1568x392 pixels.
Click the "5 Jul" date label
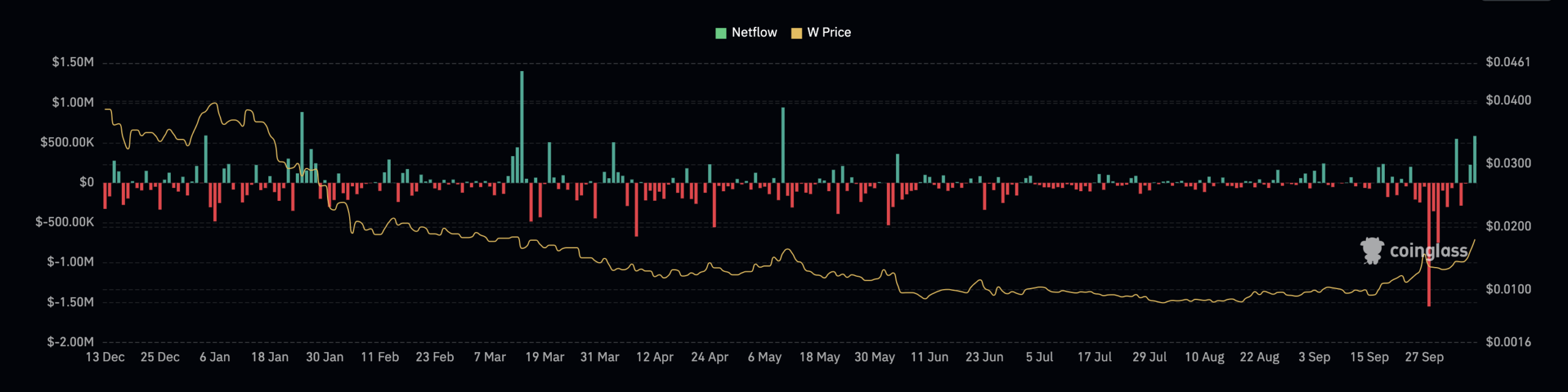(1039, 357)
